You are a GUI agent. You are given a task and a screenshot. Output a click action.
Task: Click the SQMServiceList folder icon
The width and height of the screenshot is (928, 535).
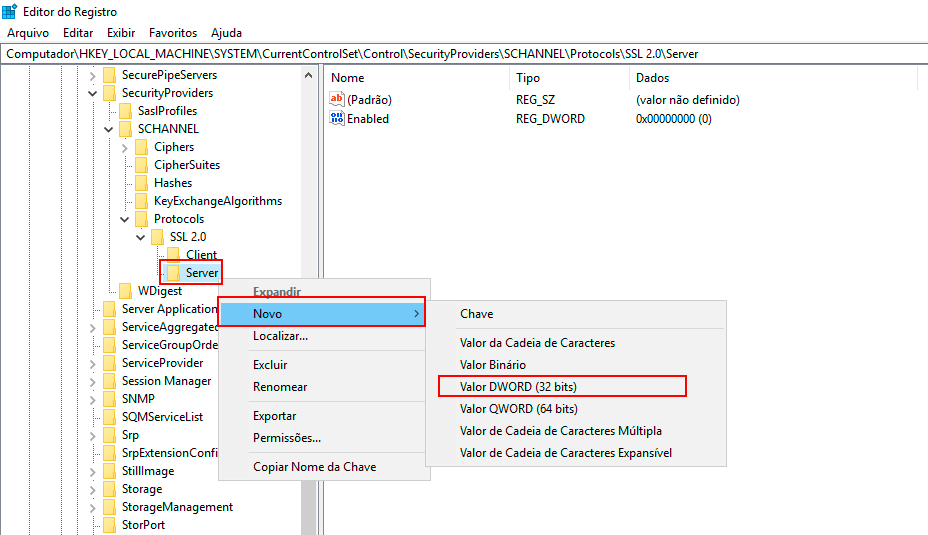click(x=109, y=417)
